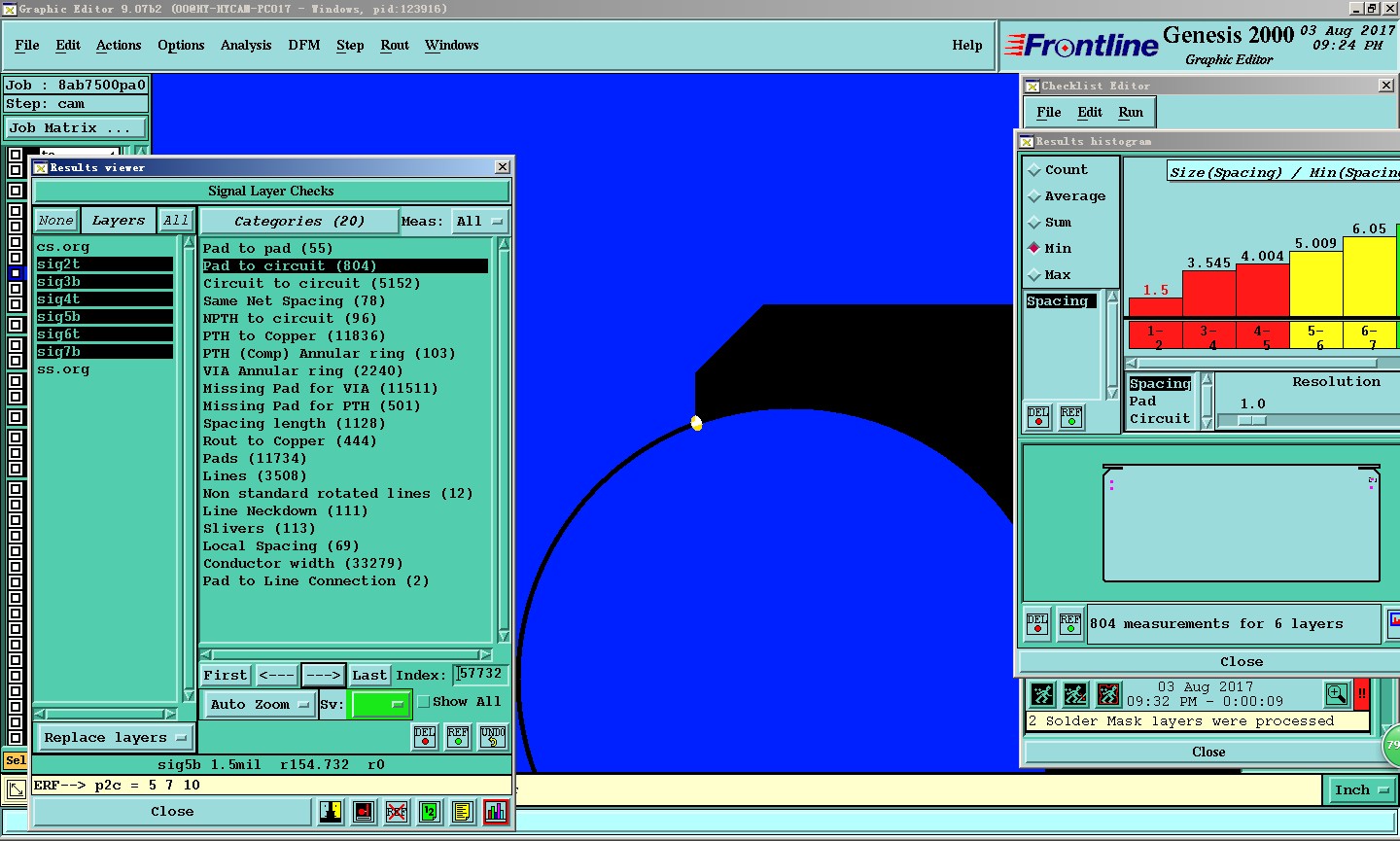
Task: Click the yellow notes report icon
Action: tap(463, 812)
